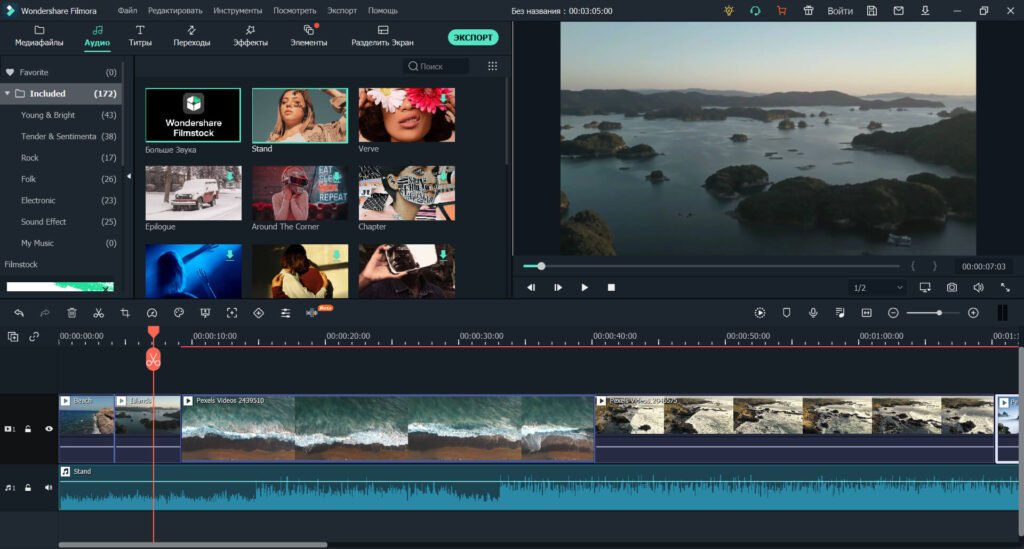Open fullscreen preview monitor icon
Image resolution: width=1024 pixels, height=549 pixels.
pos(925,287)
